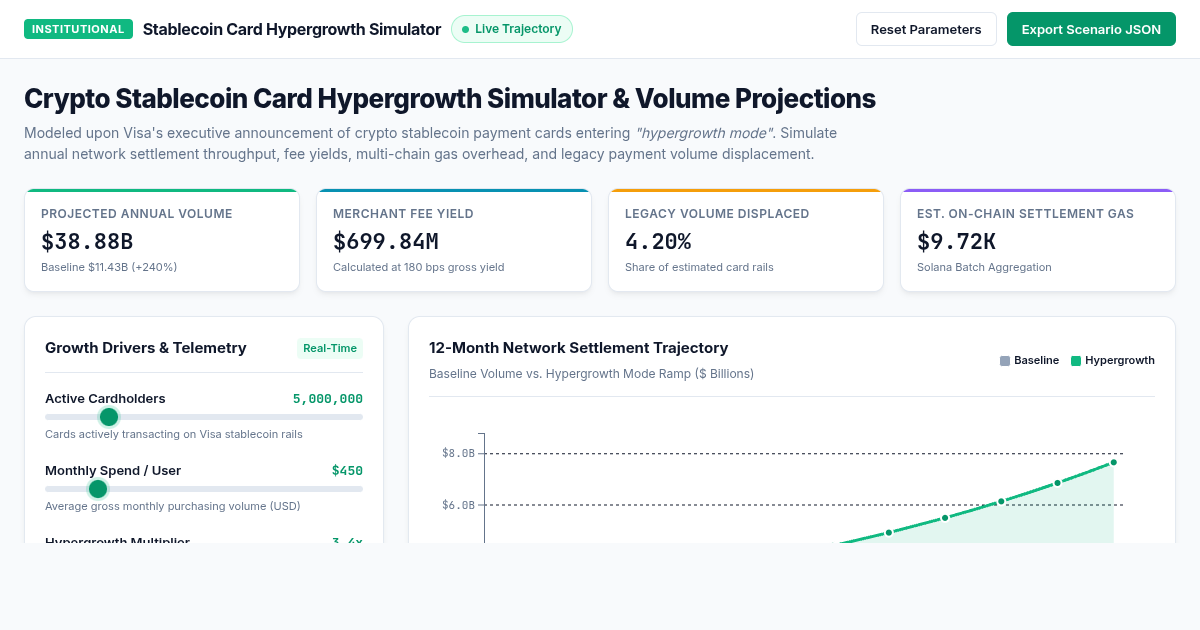Toggle the Baseline legend series
1200x630 pixels.
click(1029, 360)
